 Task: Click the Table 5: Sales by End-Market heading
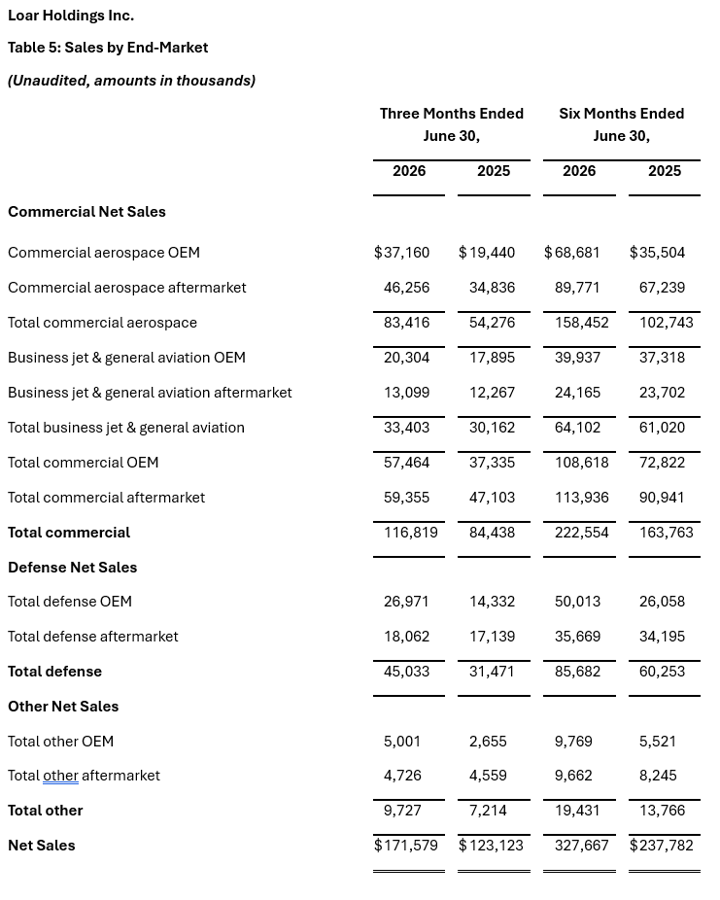tap(108, 48)
